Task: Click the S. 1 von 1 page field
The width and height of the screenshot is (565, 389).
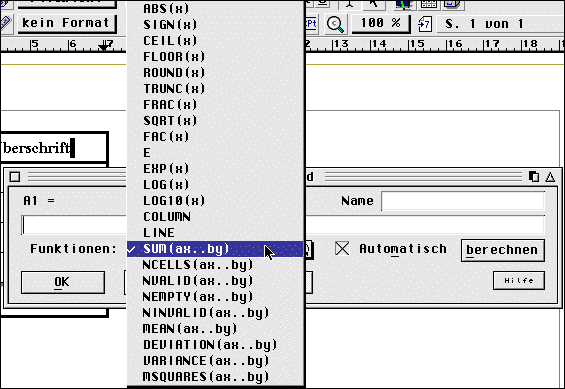Action: tap(499, 24)
